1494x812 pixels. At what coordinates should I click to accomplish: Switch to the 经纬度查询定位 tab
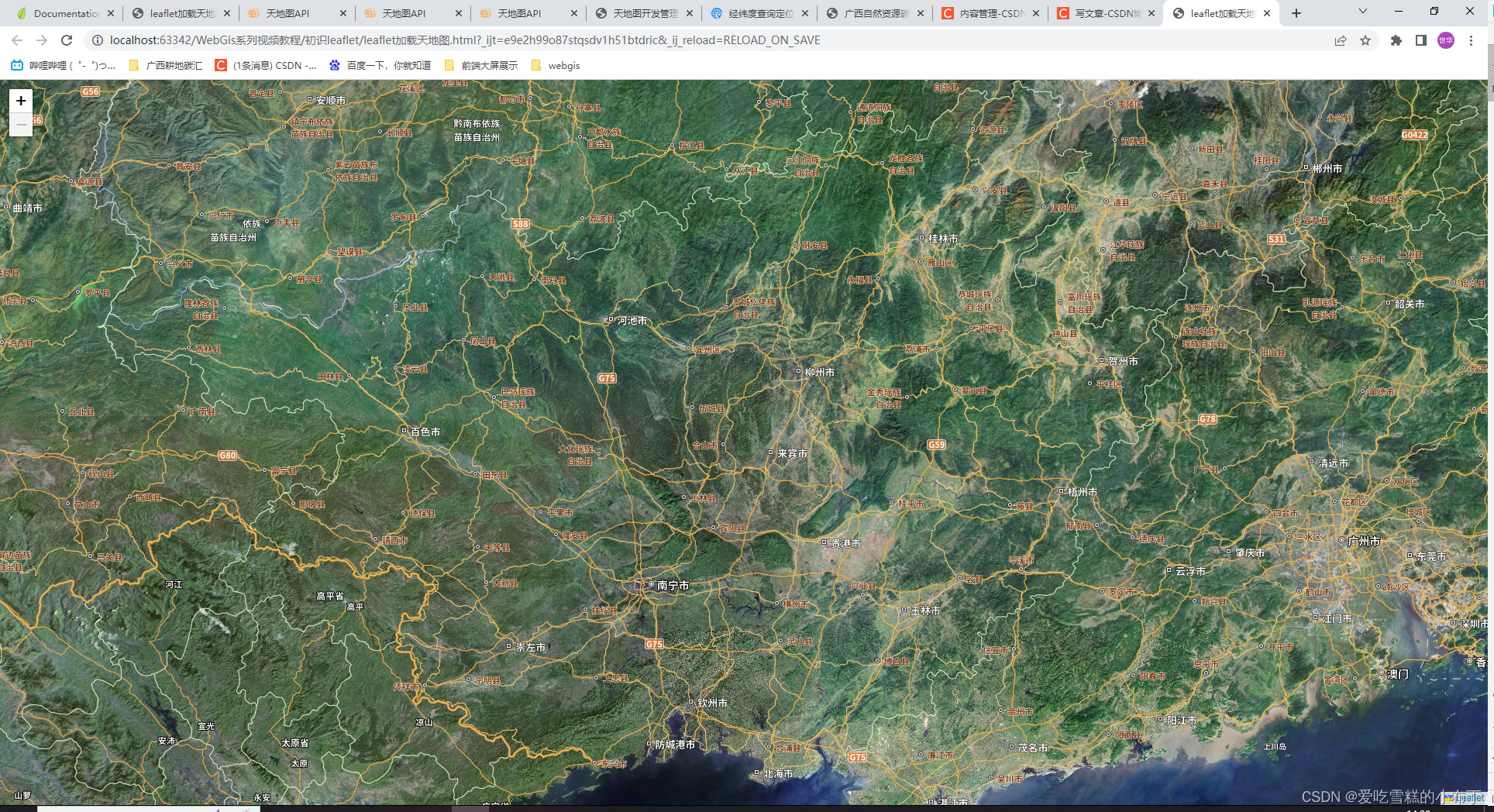point(760,13)
